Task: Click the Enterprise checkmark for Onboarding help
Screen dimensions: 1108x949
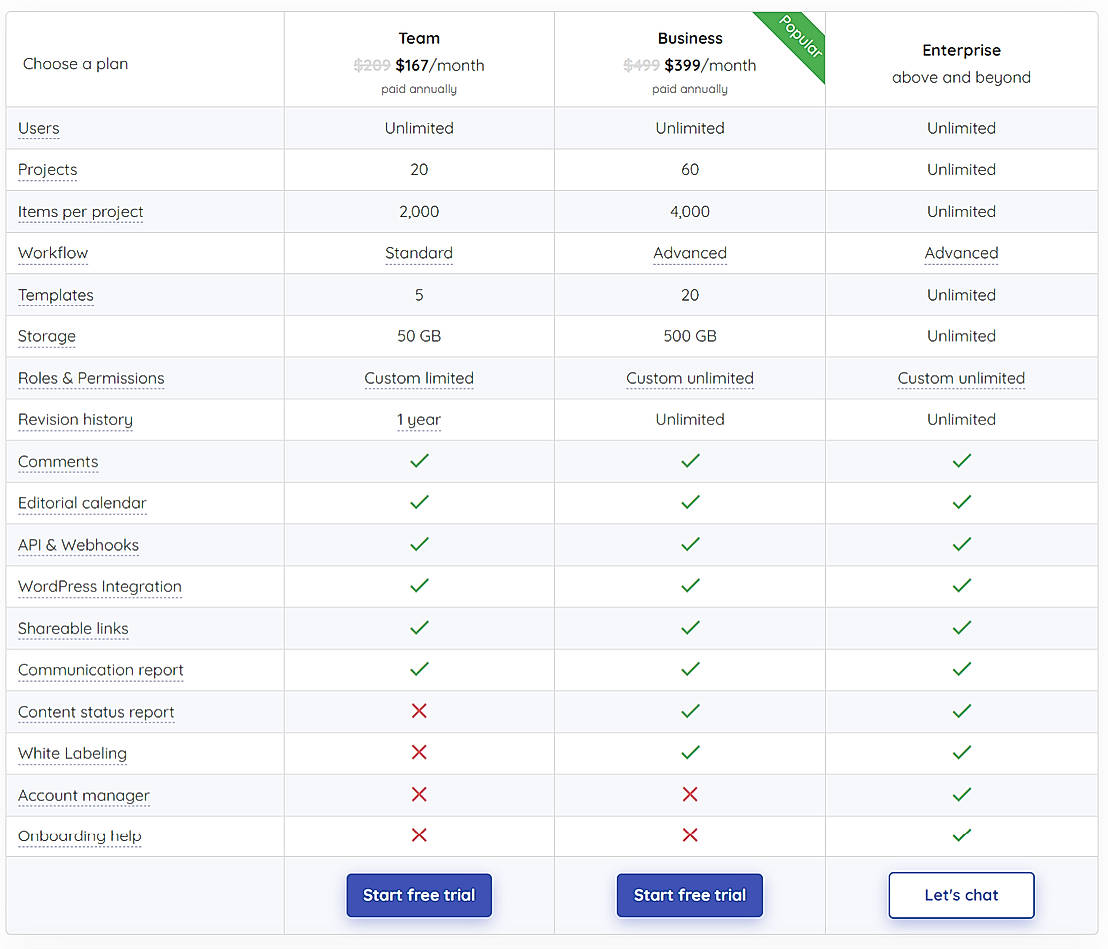Action: coord(962,835)
